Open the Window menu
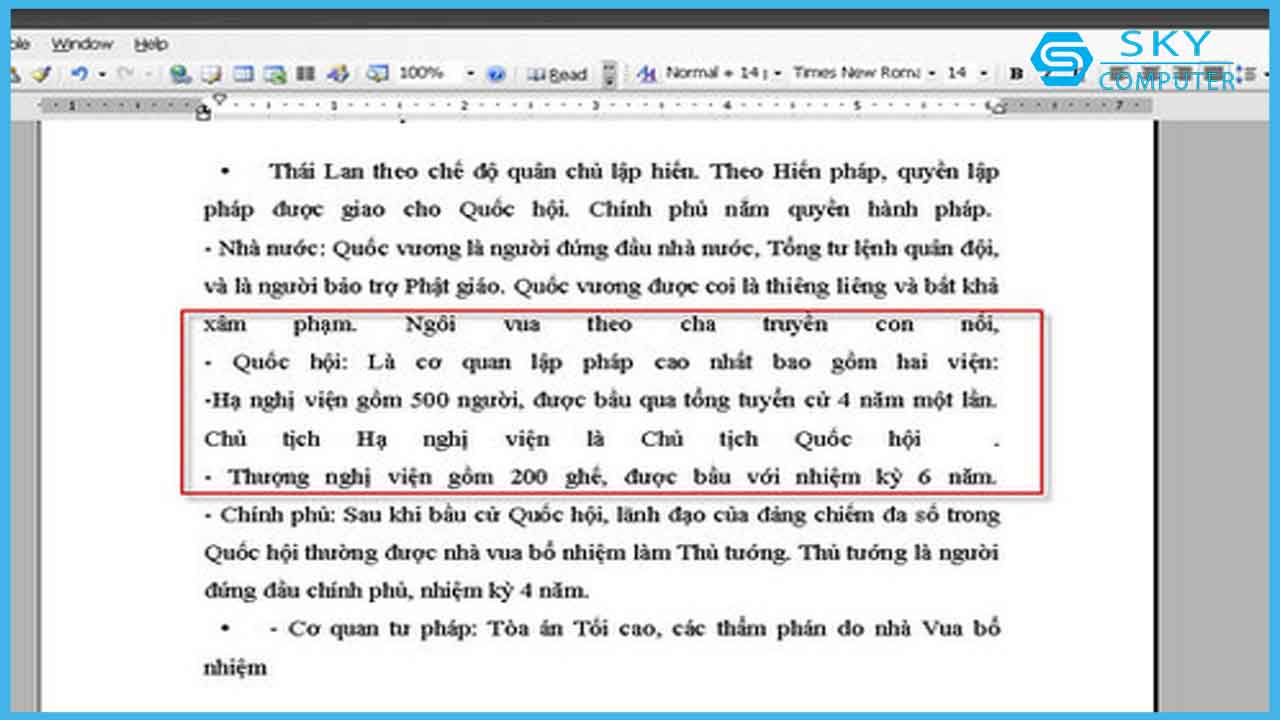 (83, 44)
